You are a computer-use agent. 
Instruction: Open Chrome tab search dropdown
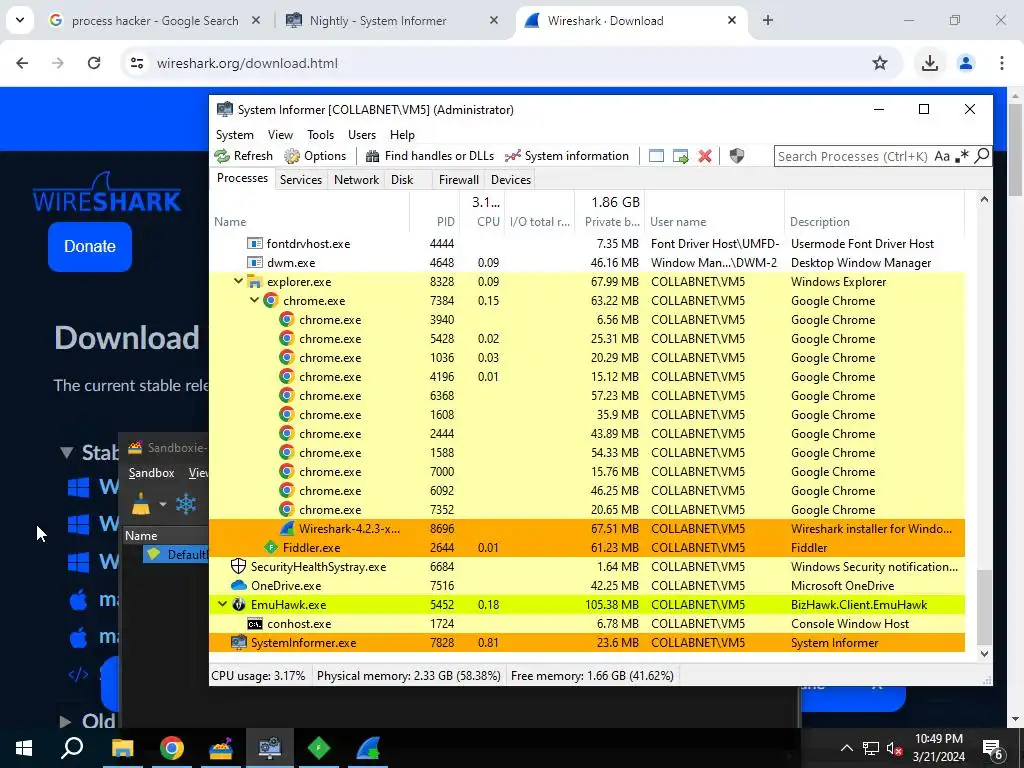[x=20, y=20]
